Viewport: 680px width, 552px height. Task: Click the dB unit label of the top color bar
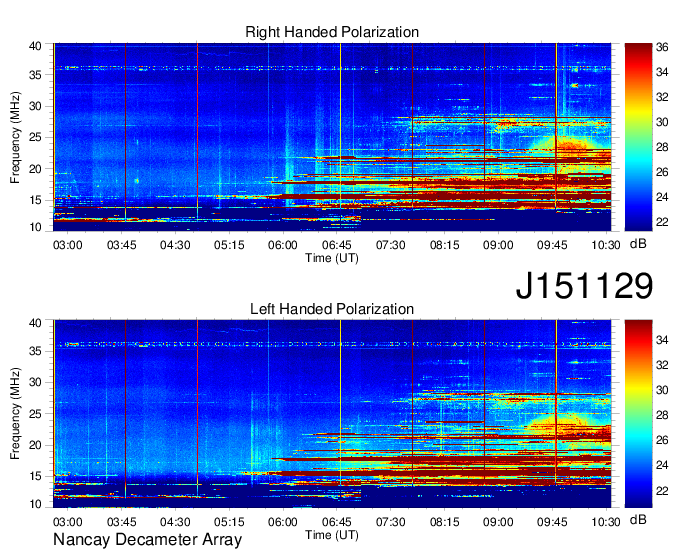click(638, 244)
